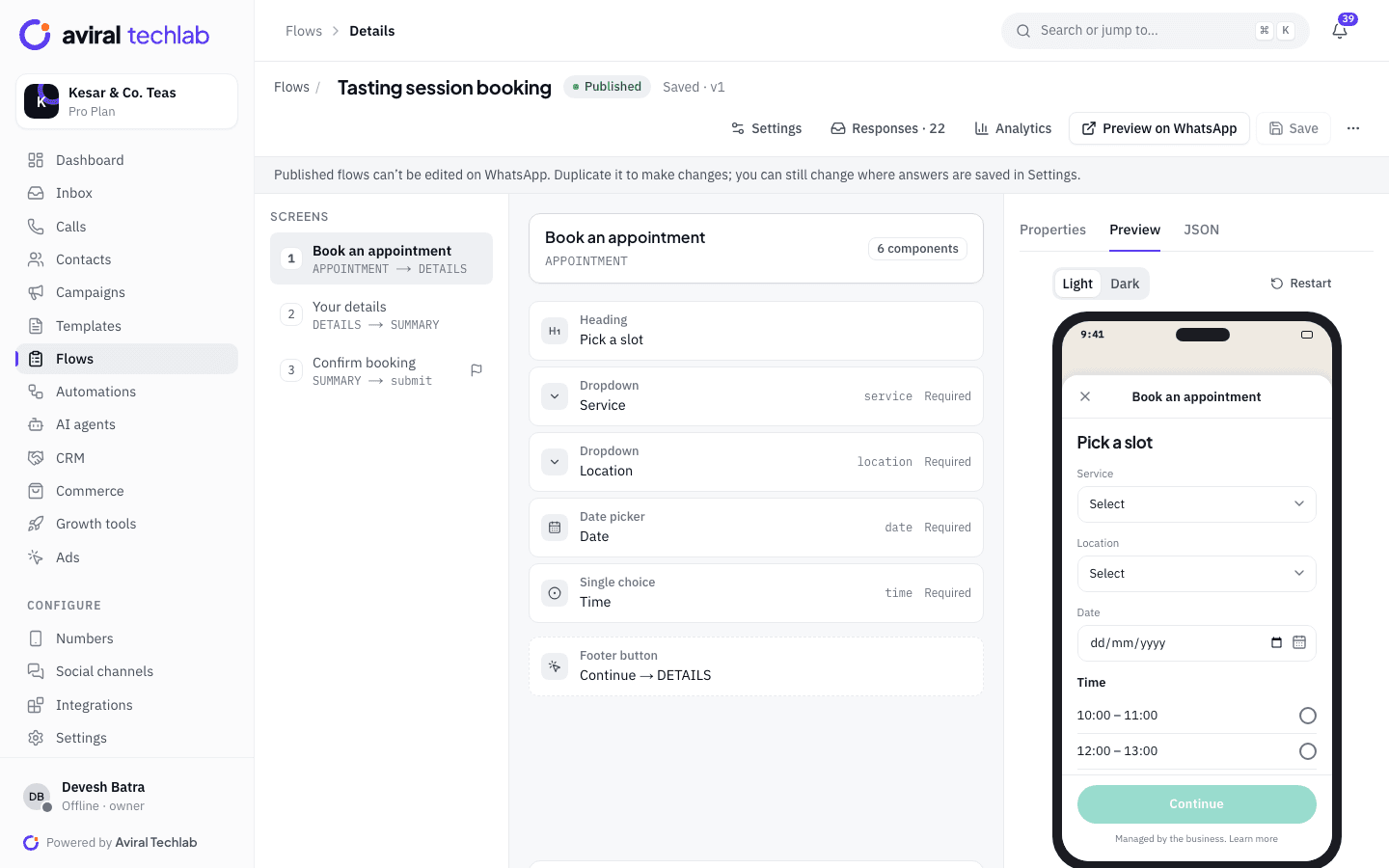Open Calls from sidebar
This screenshot has height=868, width=1389.
pyautogui.click(x=127, y=227)
